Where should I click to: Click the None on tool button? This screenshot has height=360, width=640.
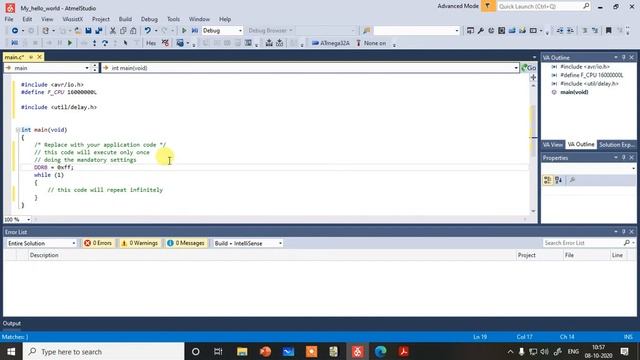pyautogui.click(x=371, y=43)
